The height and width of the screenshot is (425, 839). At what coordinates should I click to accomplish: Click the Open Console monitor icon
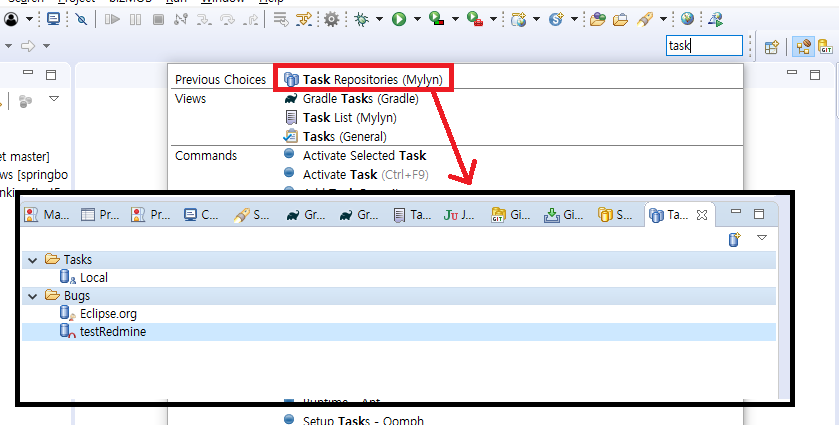pos(54,19)
